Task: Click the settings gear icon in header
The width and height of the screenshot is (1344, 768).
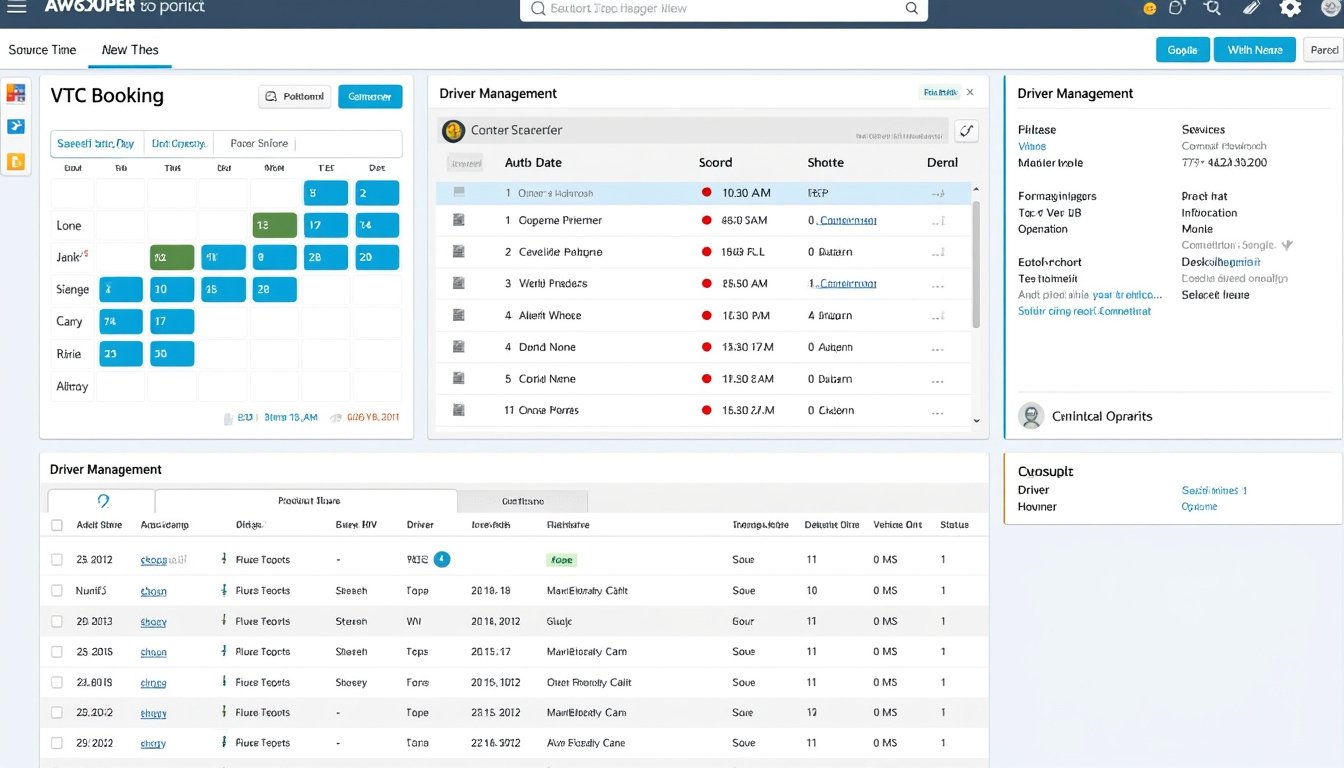Action: [1291, 8]
